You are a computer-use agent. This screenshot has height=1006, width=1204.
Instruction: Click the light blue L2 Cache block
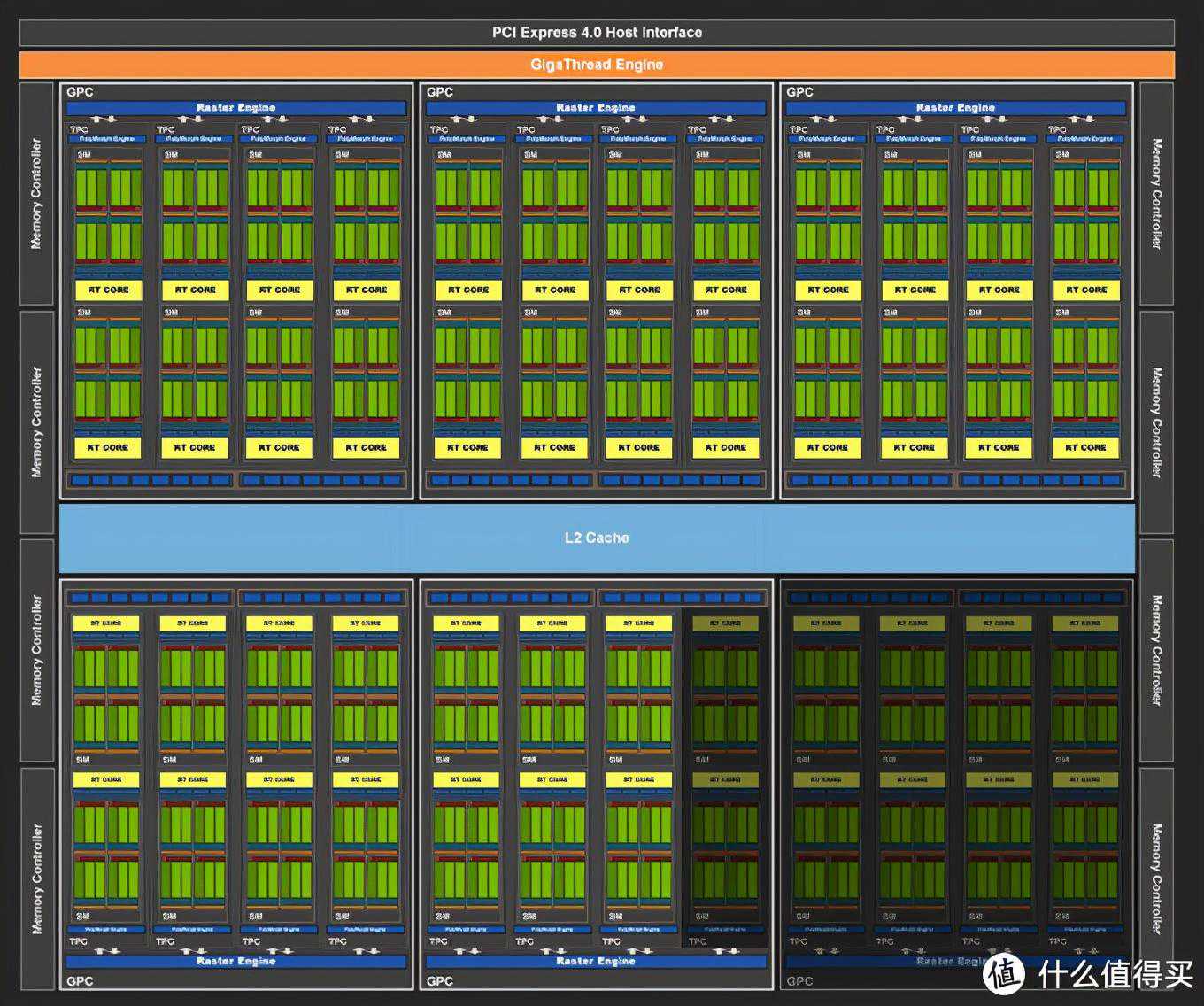point(597,538)
